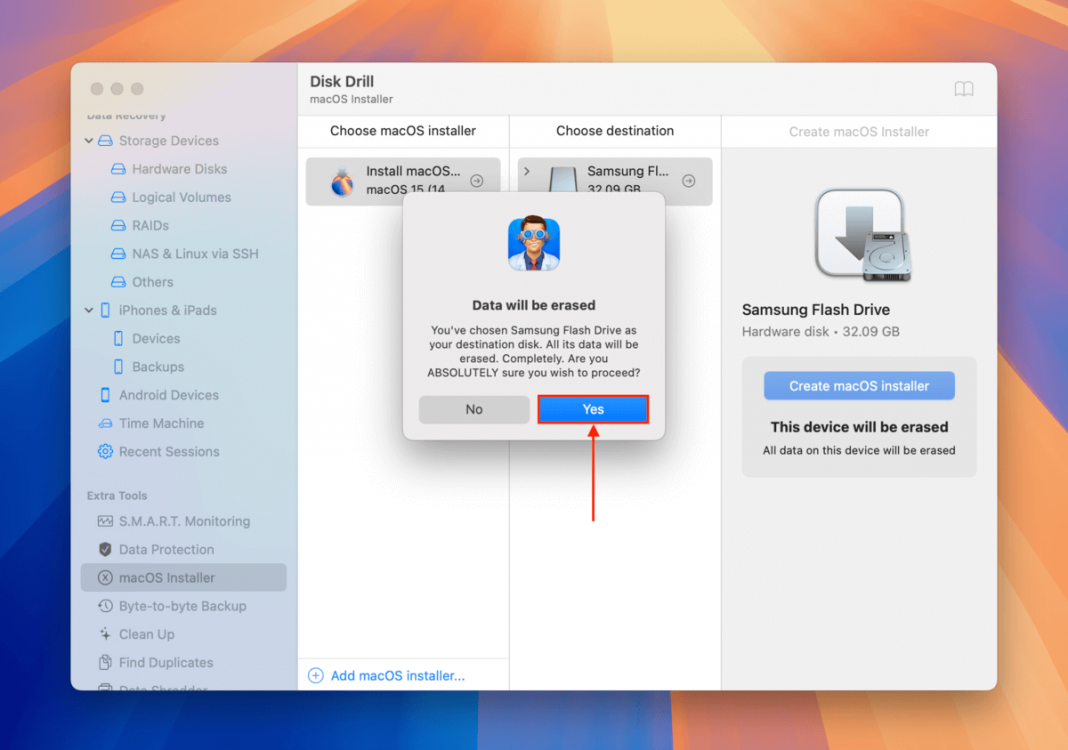Collapse the Storage Devices section
The image size is (1068, 750).
(x=88, y=141)
